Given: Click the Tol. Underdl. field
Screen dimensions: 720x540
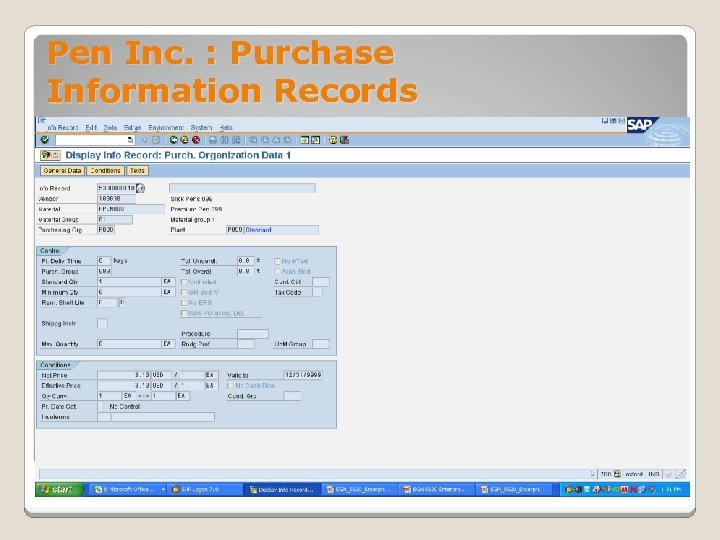Looking at the screenshot, I should [246, 261].
